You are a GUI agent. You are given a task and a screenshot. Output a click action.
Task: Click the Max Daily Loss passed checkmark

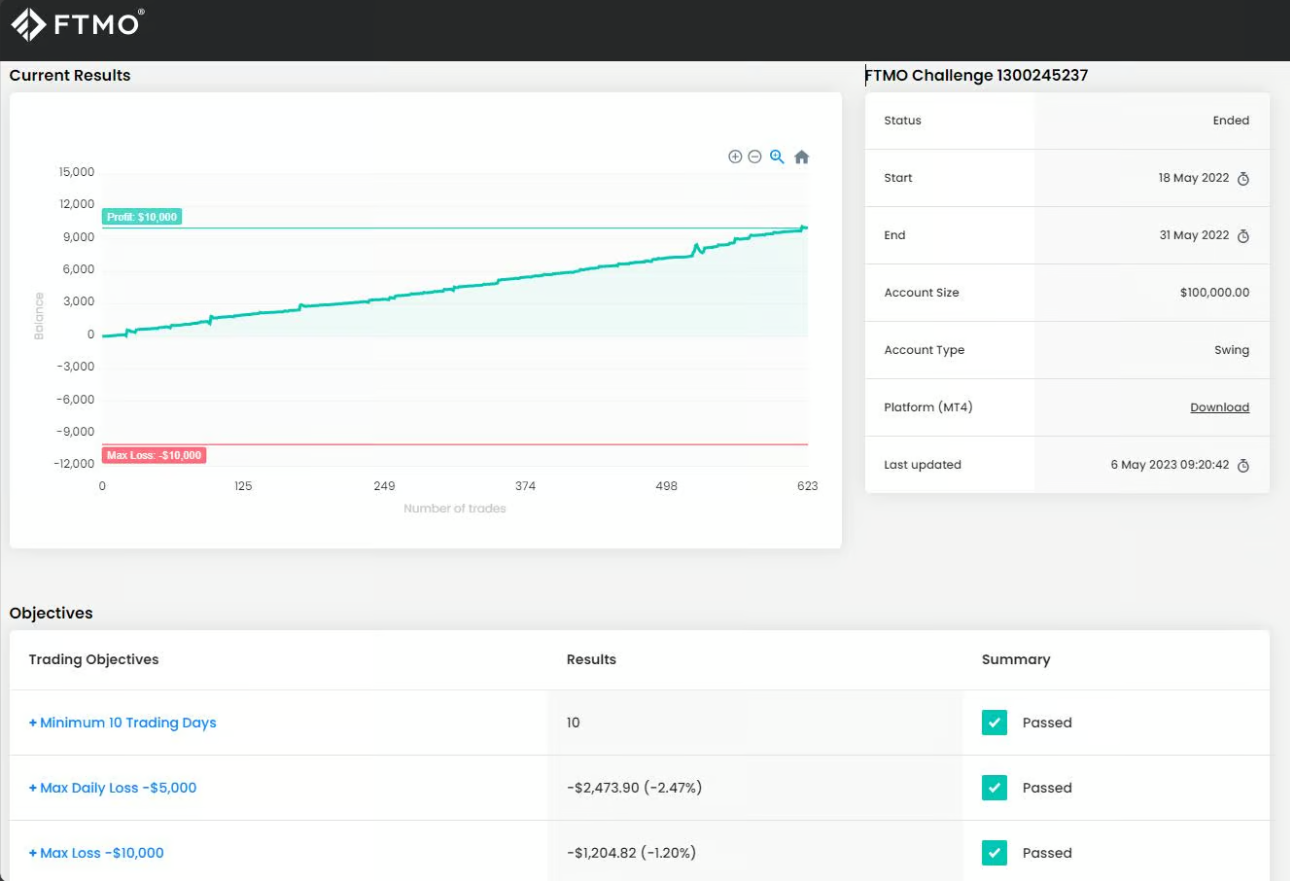pyautogui.click(x=994, y=788)
